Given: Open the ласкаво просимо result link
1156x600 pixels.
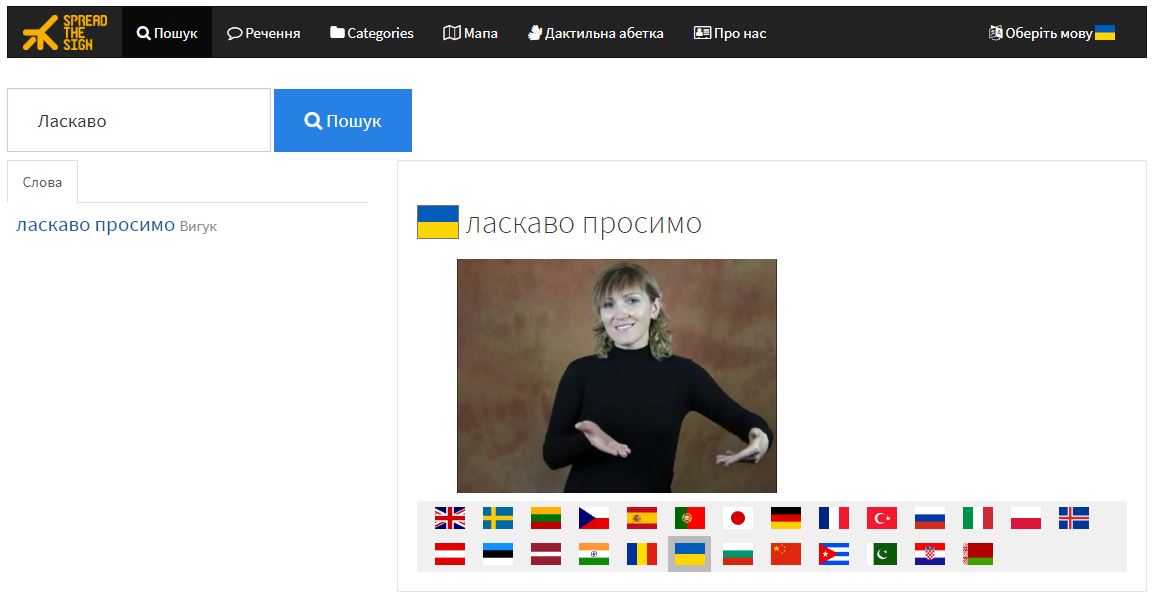Looking at the screenshot, I should click(x=95, y=225).
